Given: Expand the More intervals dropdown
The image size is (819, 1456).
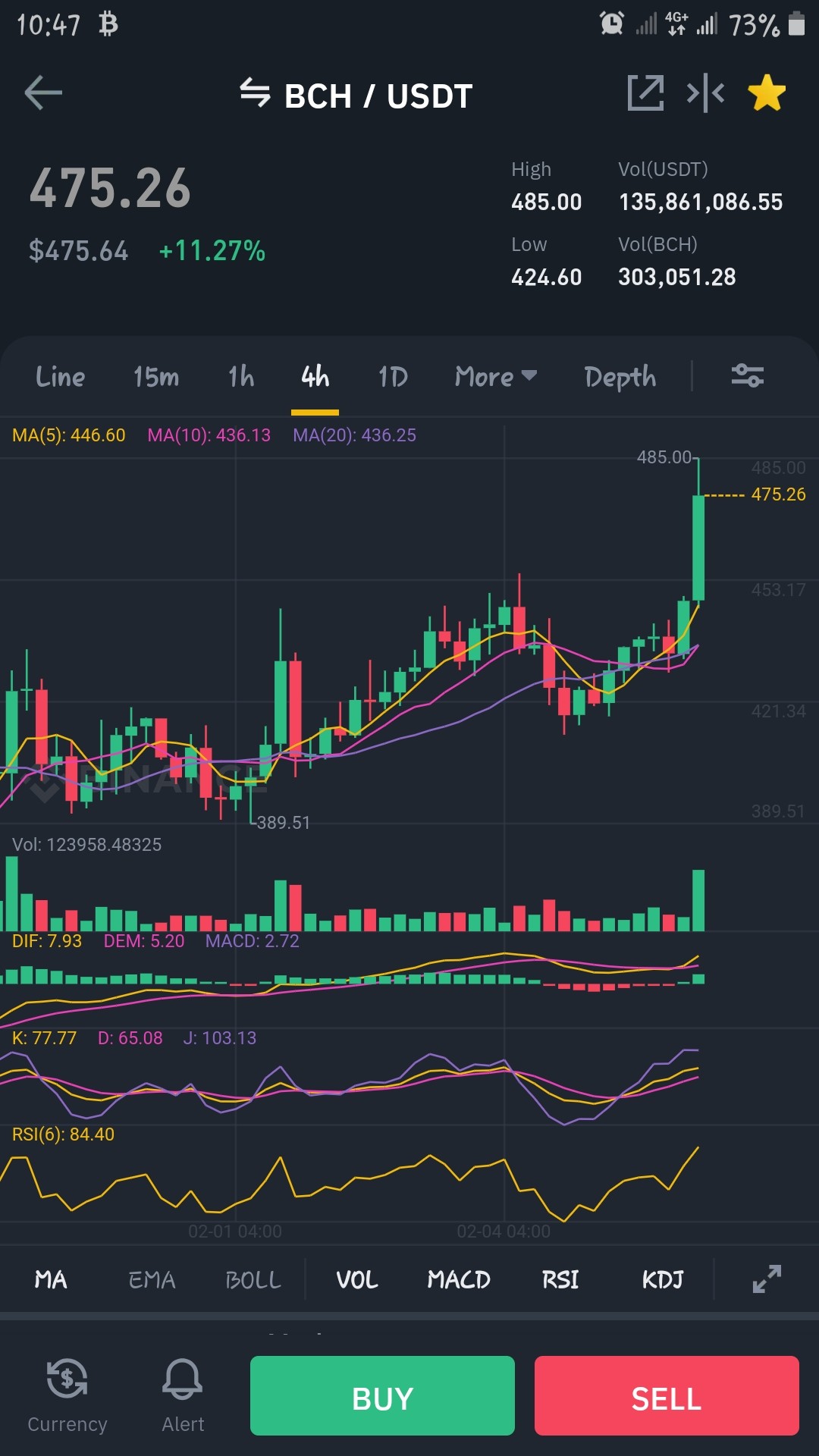Looking at the screenshot, I should (x=496, y=376).
